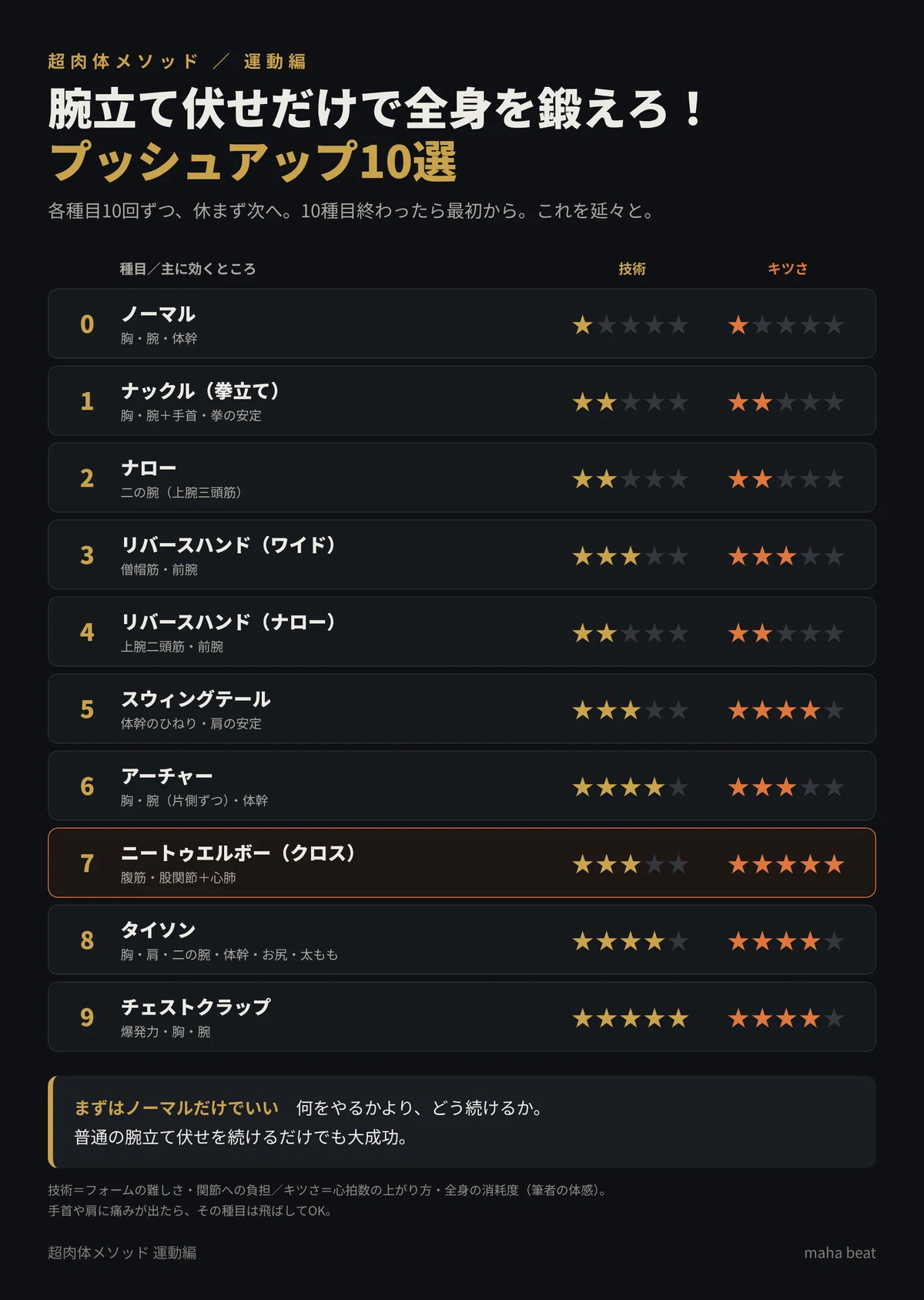This screenshot has width=924, height=1300.
Task: Click the five orange stars for ニートゥエルボー
Action: [786, 864]
